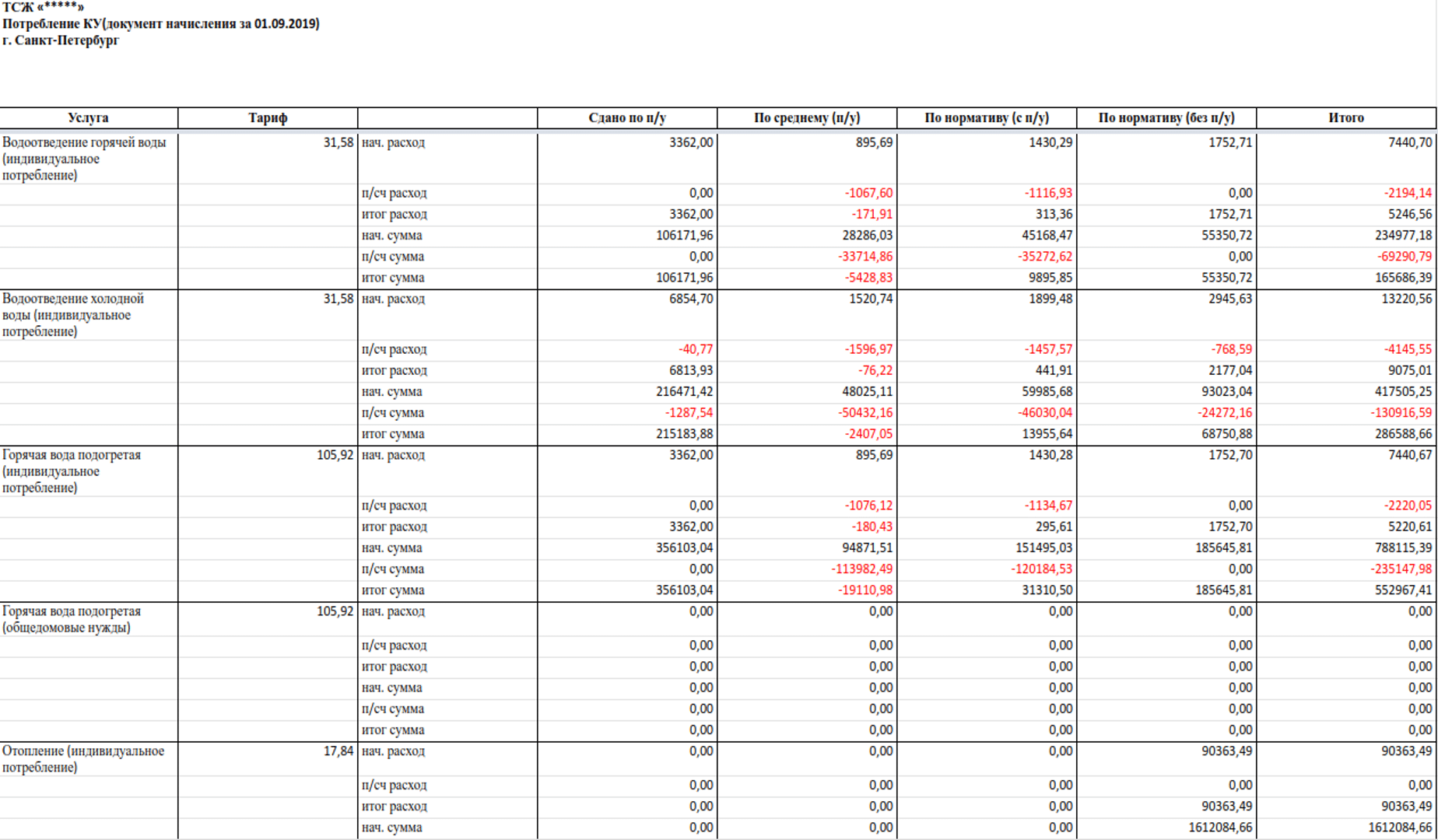
Task: Click the "Итого" column header
Action: 1345,118
